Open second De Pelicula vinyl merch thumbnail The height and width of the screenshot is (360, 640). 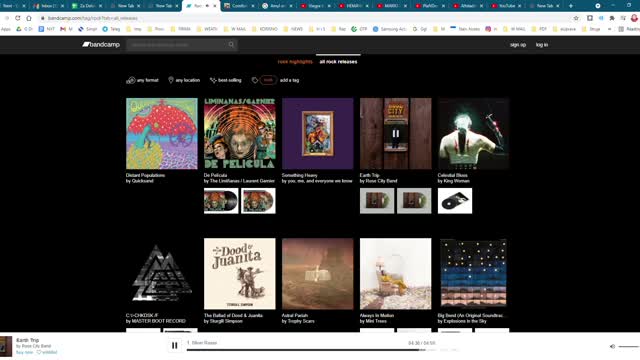click(x=258, y=201)
